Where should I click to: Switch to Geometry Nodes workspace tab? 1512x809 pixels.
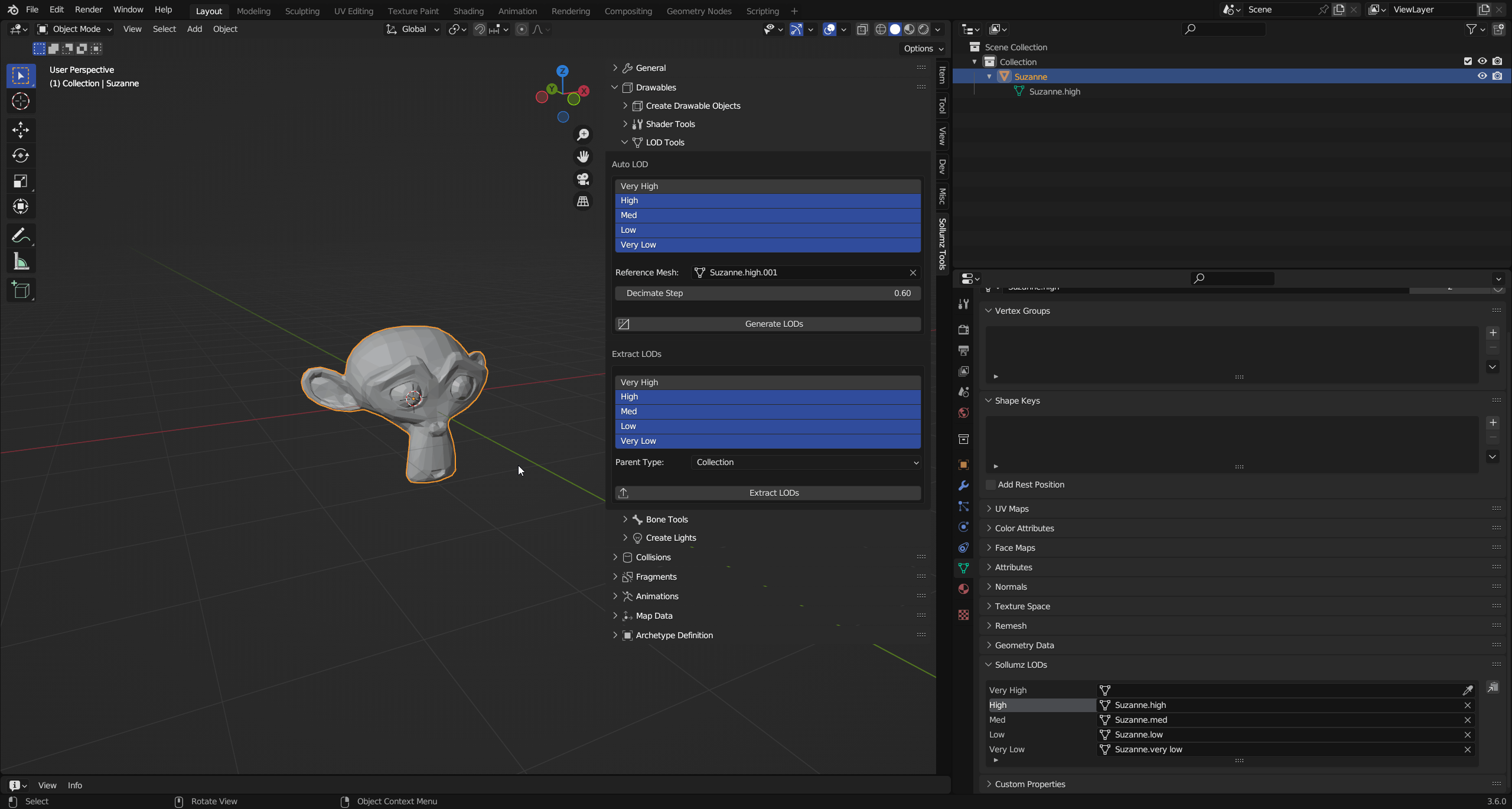[699, 11]
